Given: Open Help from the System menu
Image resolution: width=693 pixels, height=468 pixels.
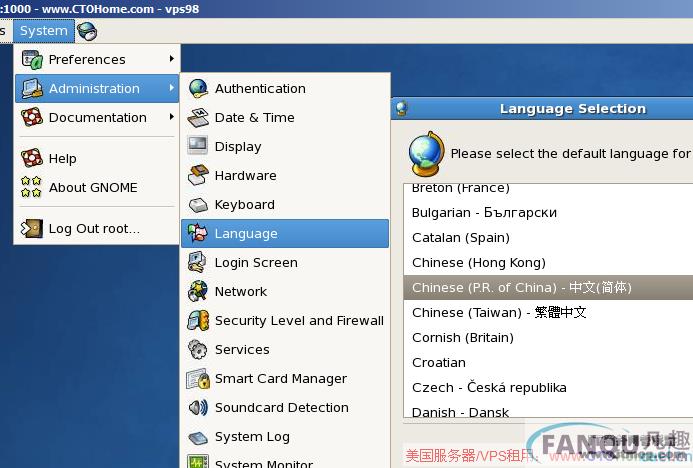Looking at the screenshot, I should (x=97, y=158).
